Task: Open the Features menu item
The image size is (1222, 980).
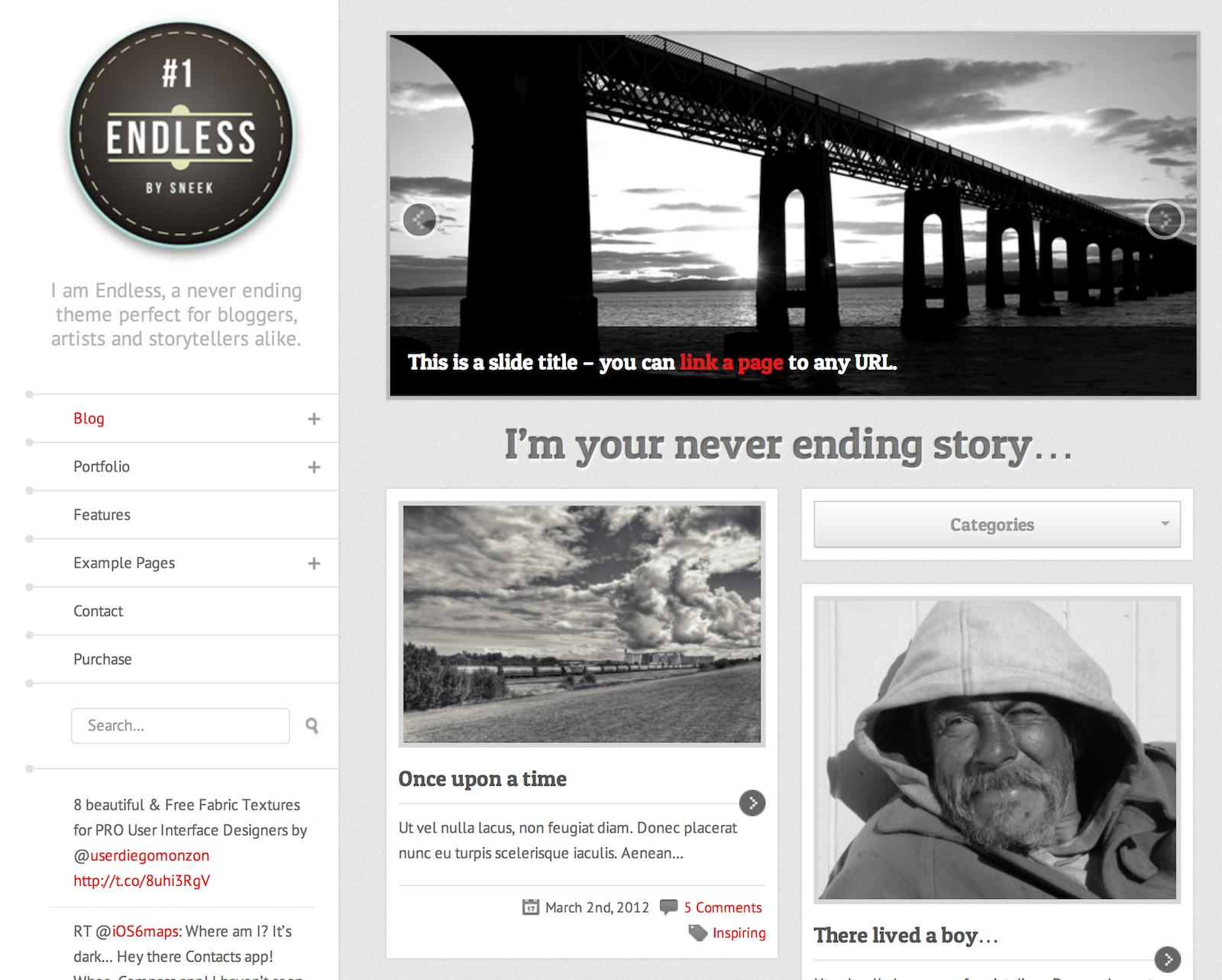Action: [x=102, y=515]
